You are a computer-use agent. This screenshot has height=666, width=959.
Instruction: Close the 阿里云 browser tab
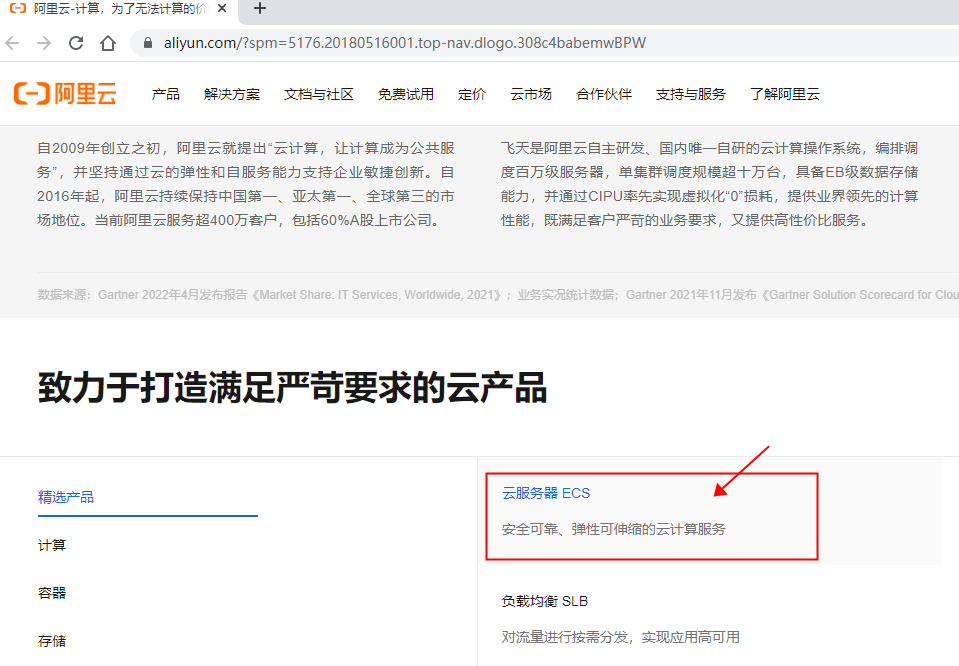coord(222,9)
